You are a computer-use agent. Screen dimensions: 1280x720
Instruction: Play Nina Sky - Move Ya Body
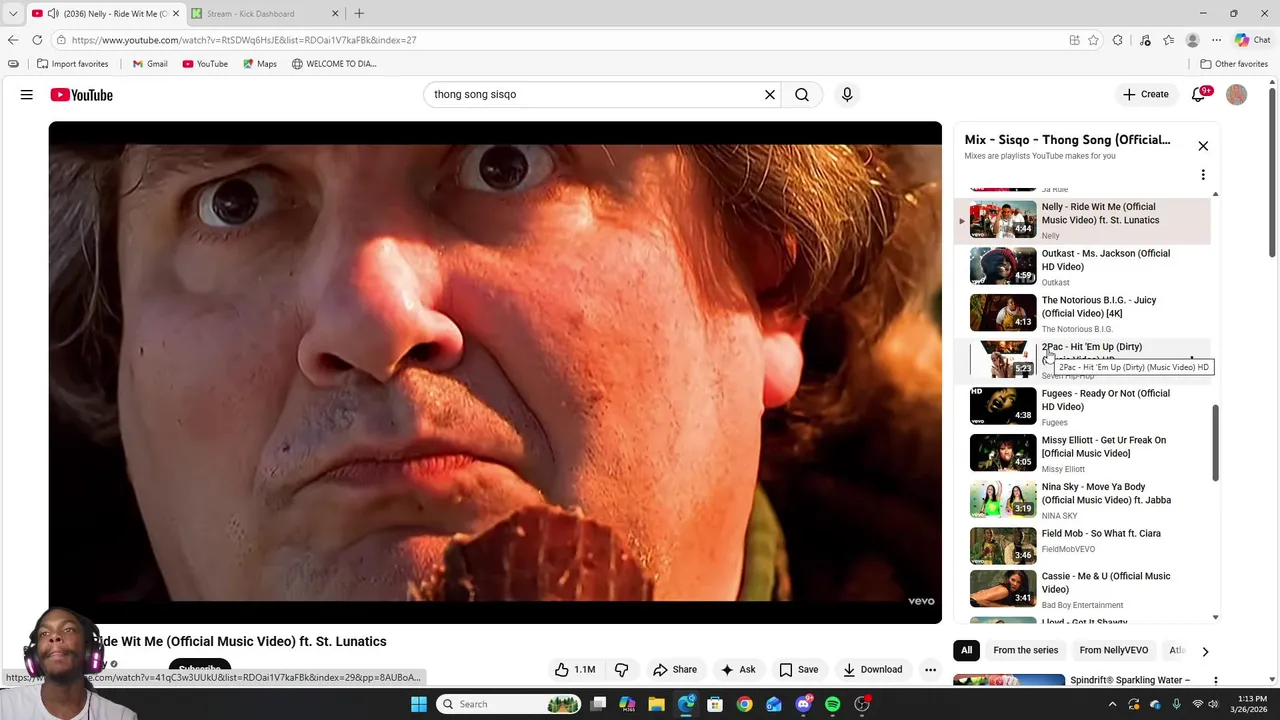click(x=1082, y=500)
